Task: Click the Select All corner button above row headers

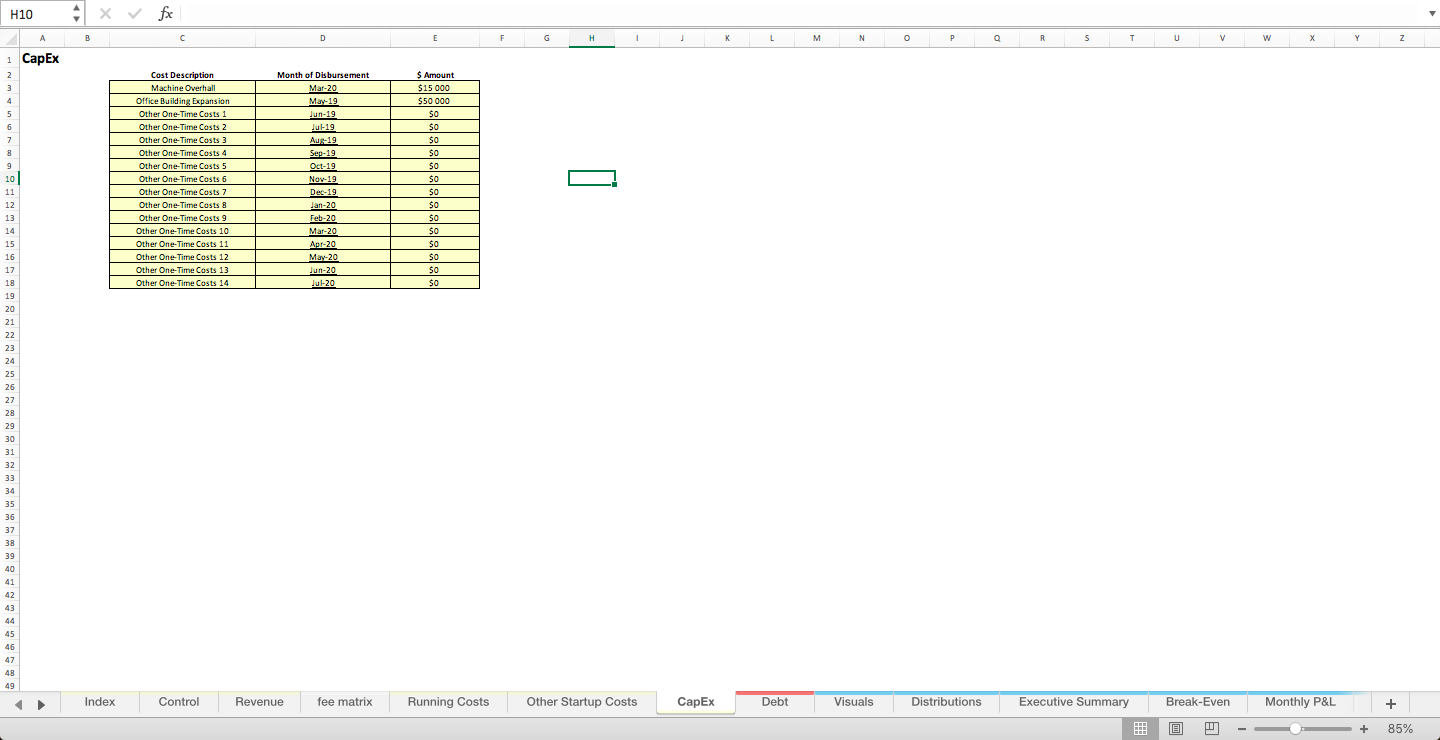Action: pyautogui.click(x=9, y=38)
